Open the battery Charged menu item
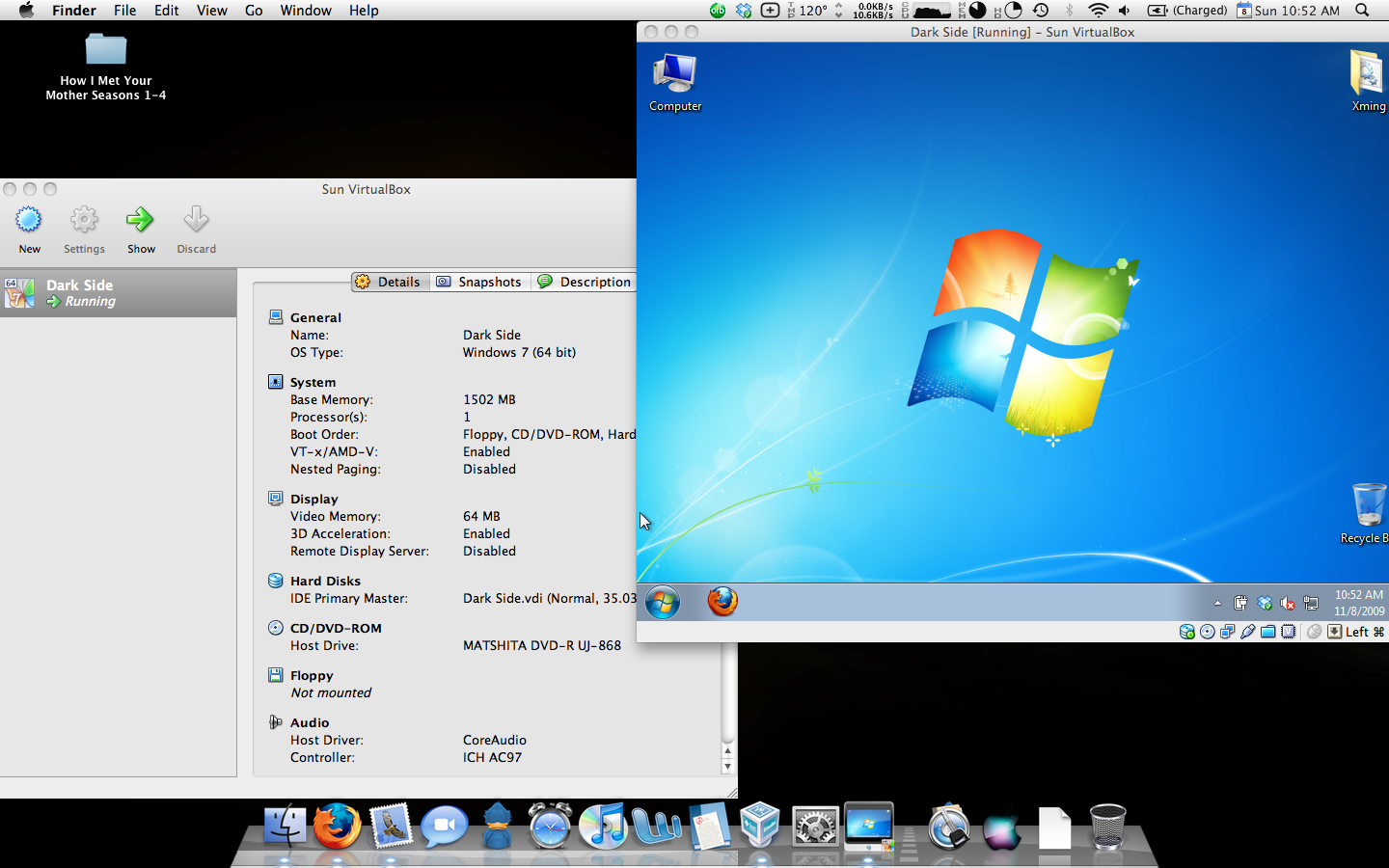Viewport: 1389px width, 868px height. click(x=1187, y=11)
